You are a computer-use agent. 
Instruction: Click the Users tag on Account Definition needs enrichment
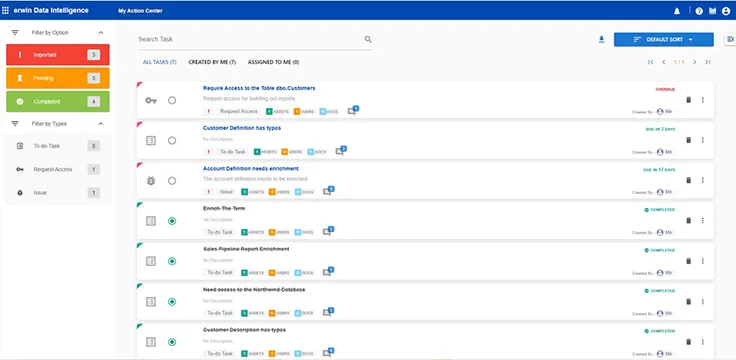click(279, 192)
